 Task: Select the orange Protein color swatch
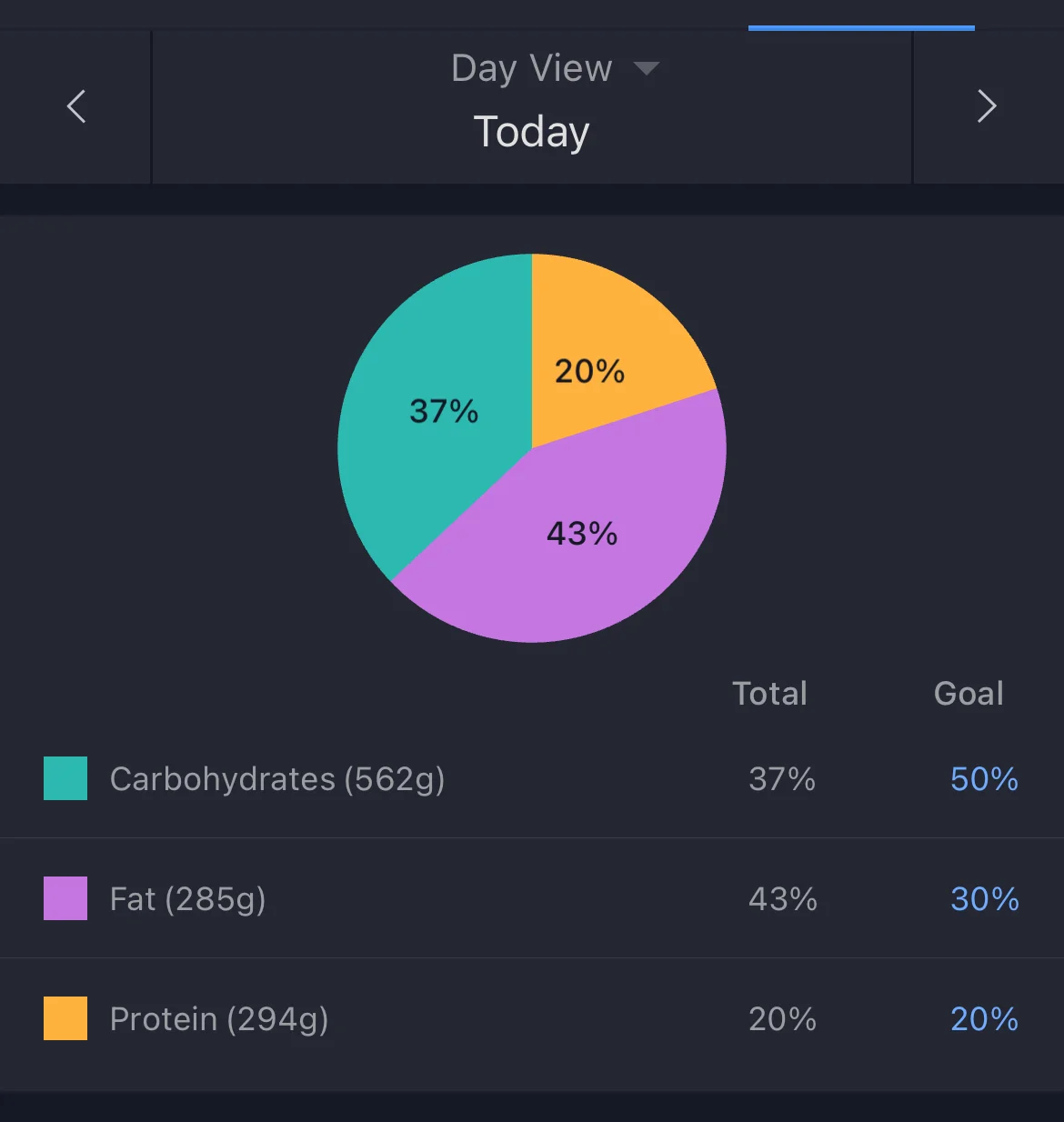coord(65,1018)
